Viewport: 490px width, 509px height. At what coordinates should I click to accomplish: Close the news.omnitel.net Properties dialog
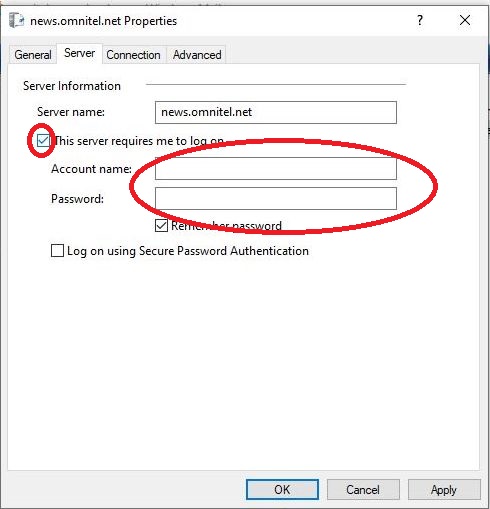click(x=465, y=21)
